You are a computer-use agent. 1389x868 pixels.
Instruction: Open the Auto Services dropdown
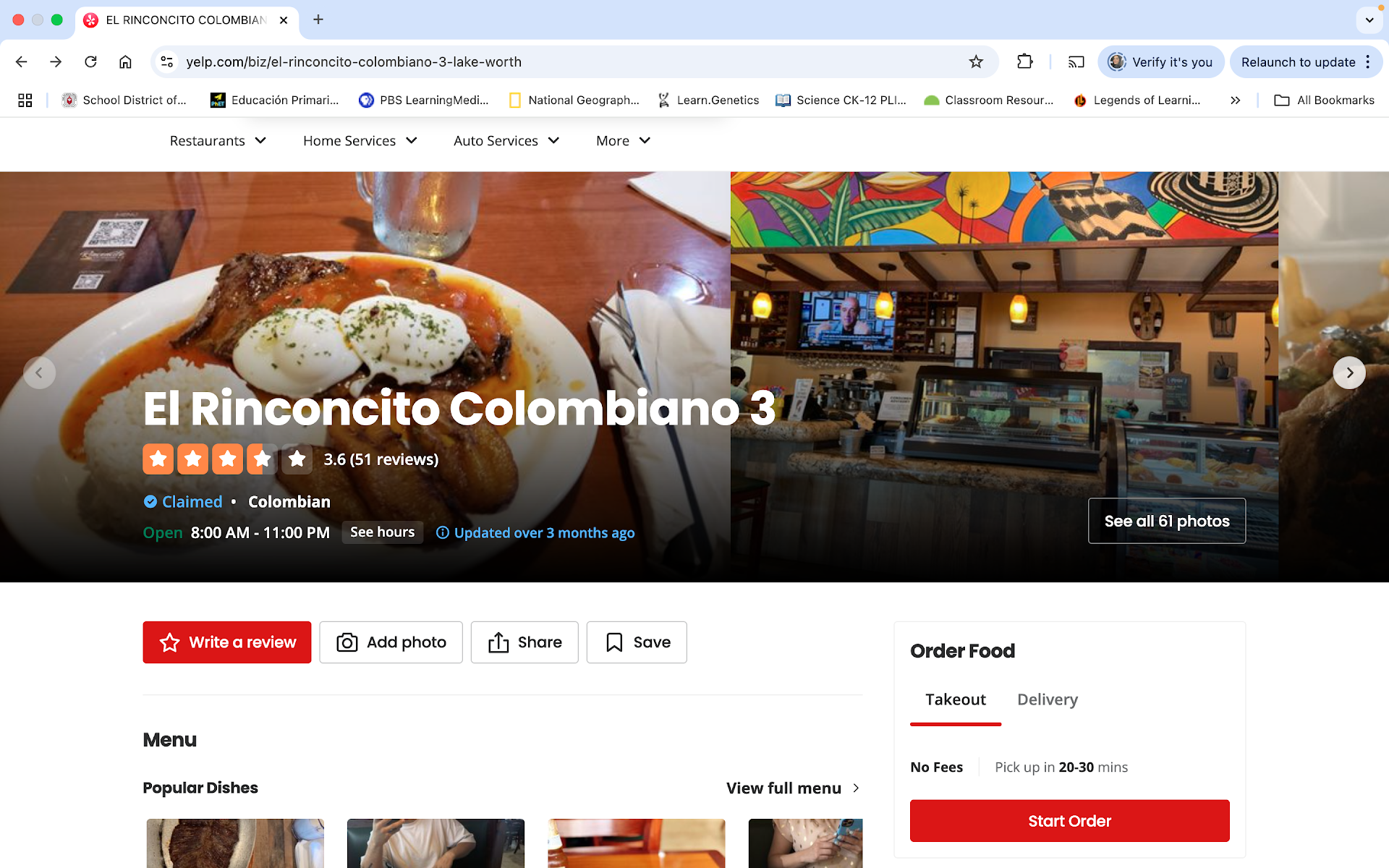coord(506,140)
